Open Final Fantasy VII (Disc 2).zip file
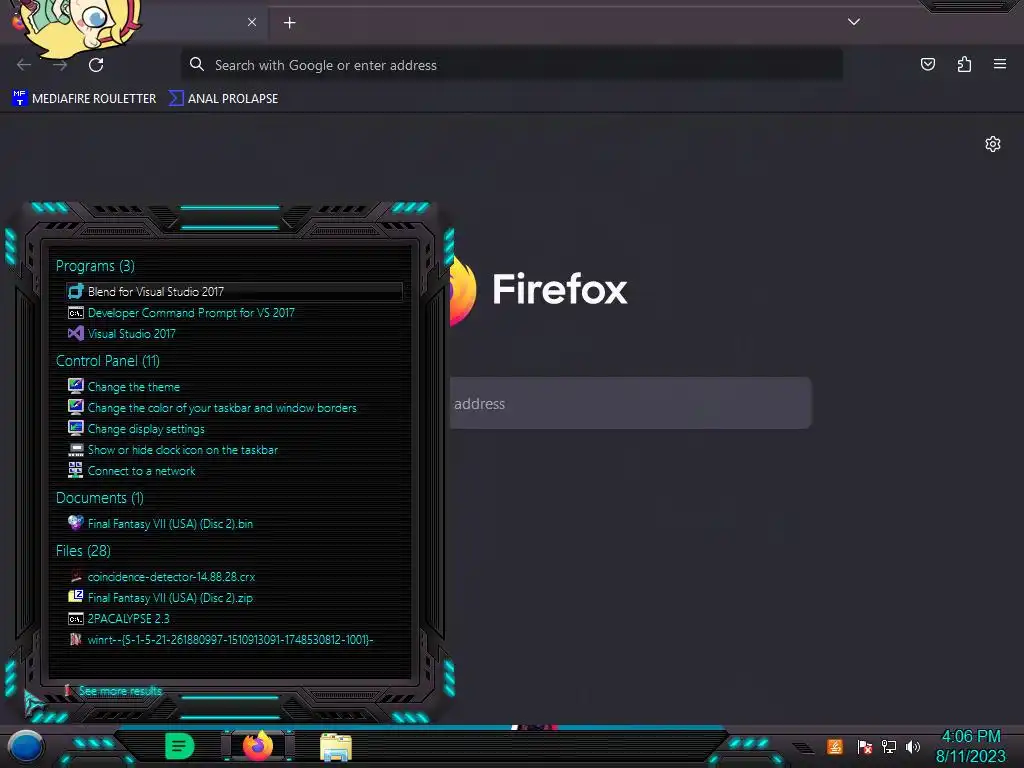 tap(170, 598)
